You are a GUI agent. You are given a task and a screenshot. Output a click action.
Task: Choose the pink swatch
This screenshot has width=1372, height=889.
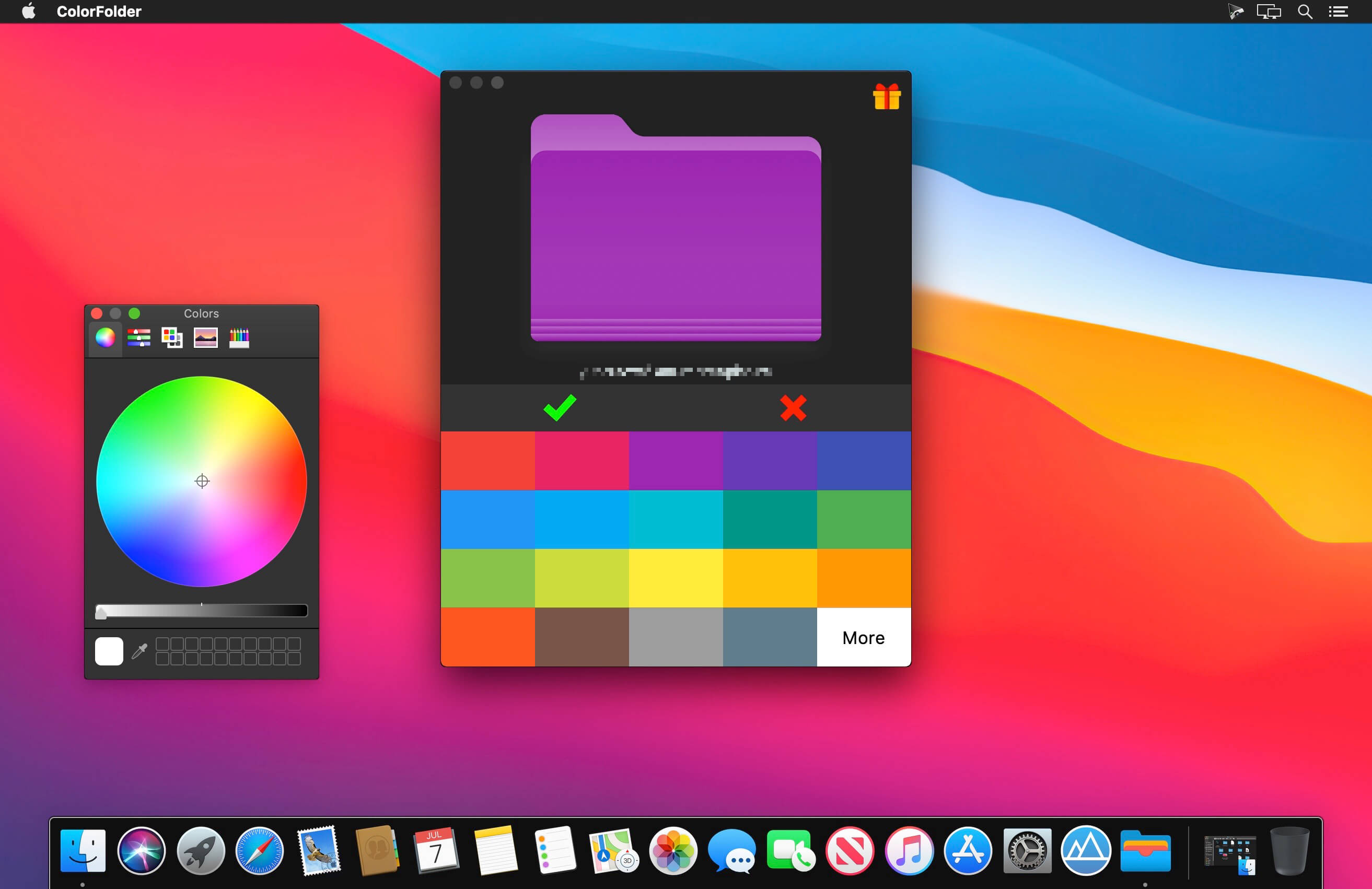tap(582, 461)
